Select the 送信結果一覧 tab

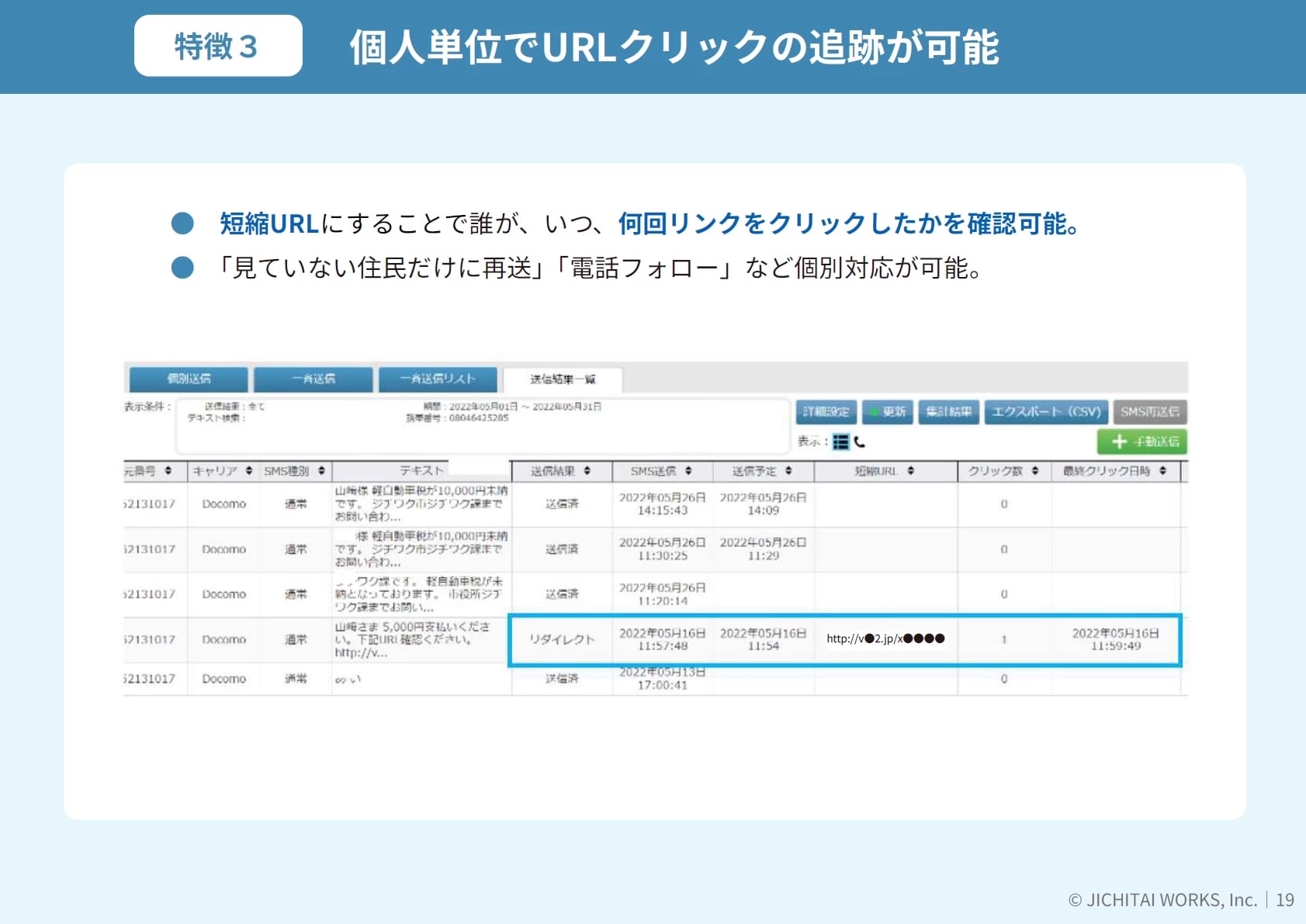(563, 379)
